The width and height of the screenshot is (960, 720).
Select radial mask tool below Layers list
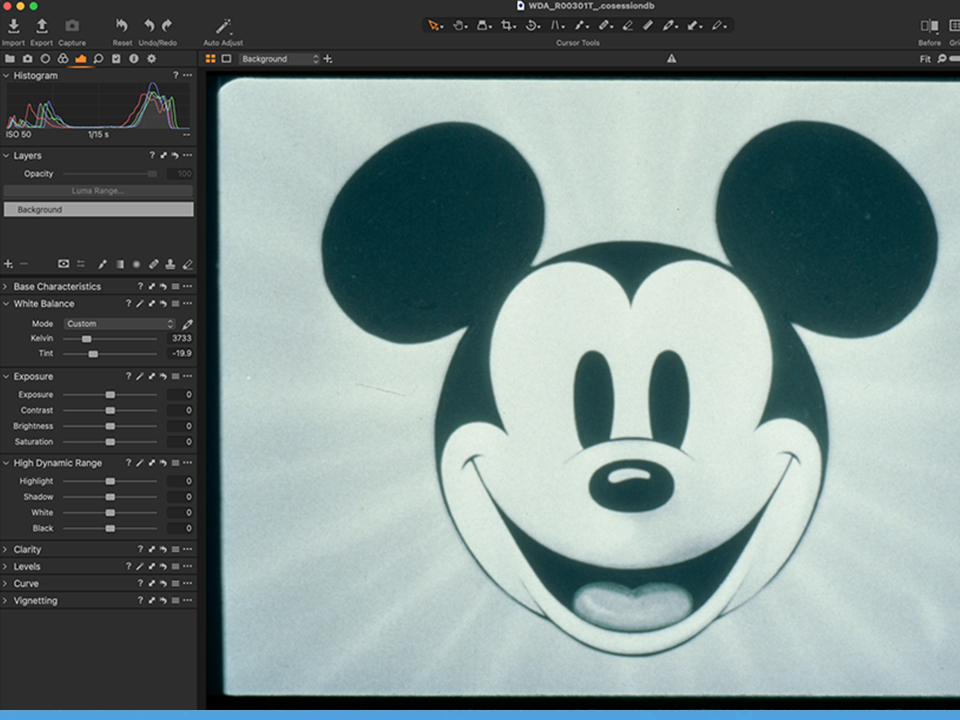[137, 264]
